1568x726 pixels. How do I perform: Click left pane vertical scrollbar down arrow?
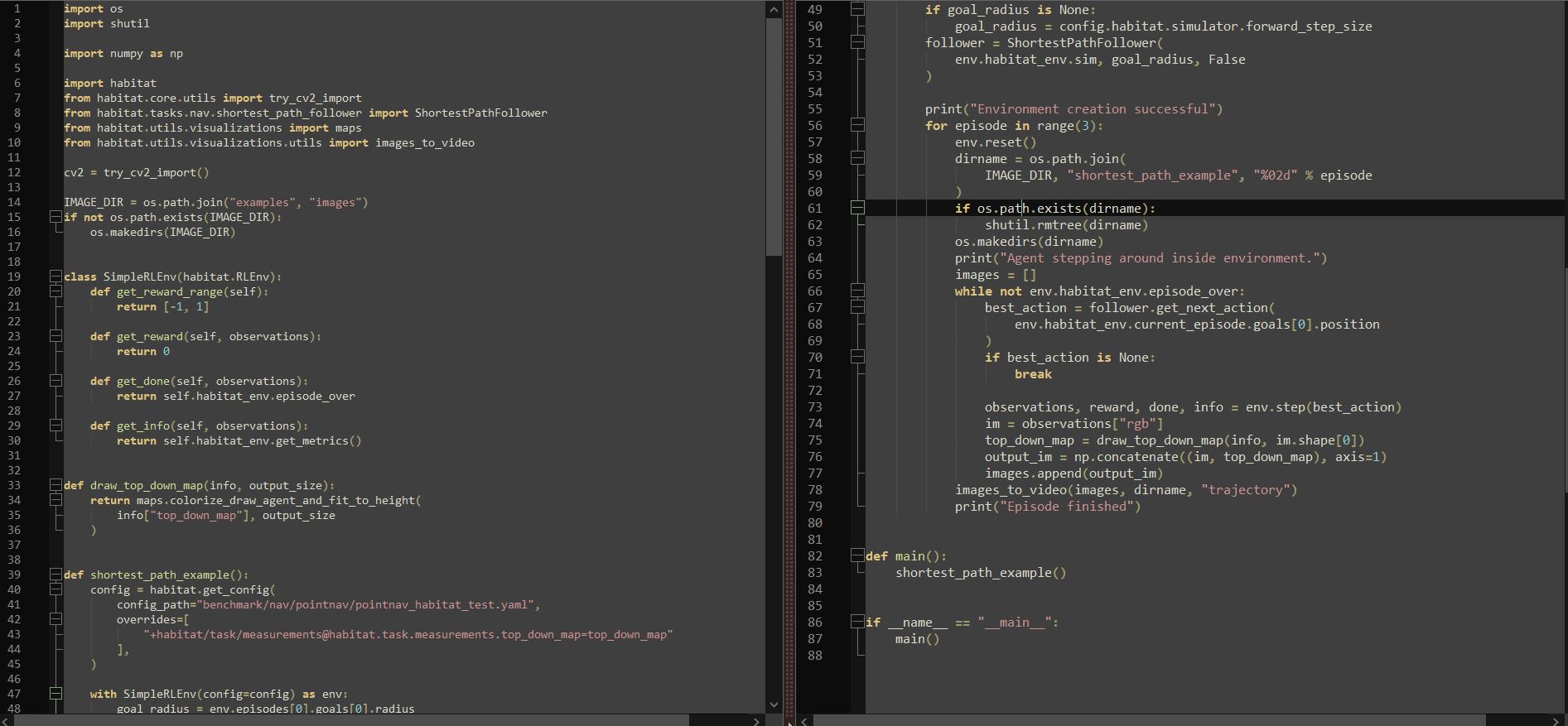tap(774, 704)
